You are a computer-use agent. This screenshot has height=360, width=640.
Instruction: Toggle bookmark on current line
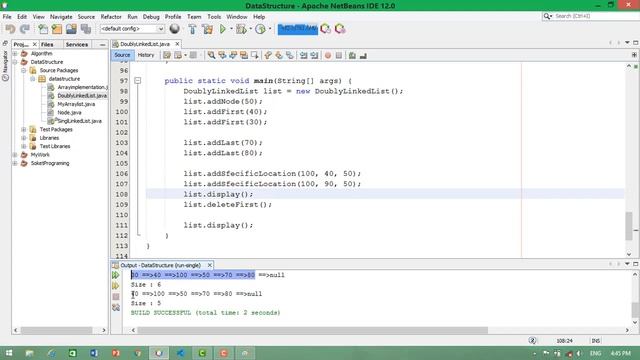[x=290, y=55]
